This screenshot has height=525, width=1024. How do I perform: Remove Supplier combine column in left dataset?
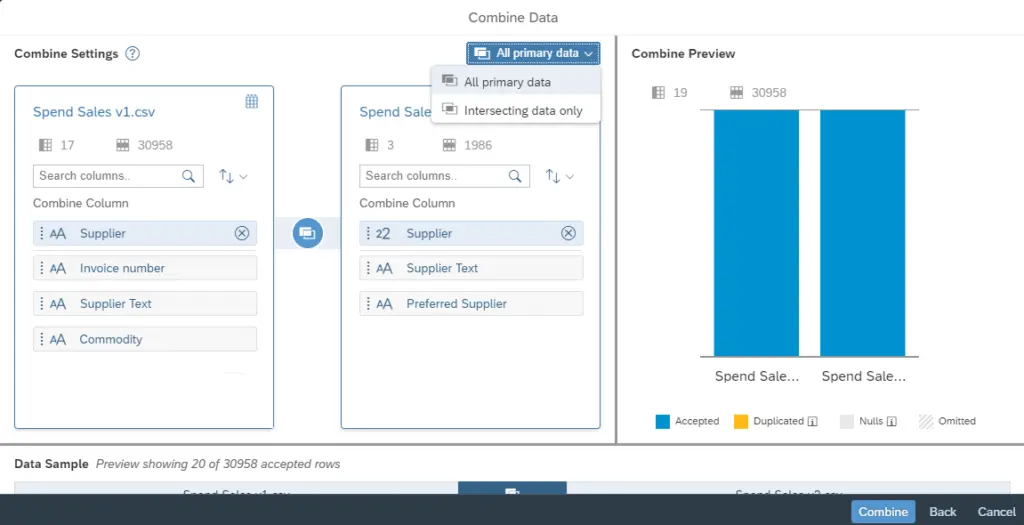241,233
